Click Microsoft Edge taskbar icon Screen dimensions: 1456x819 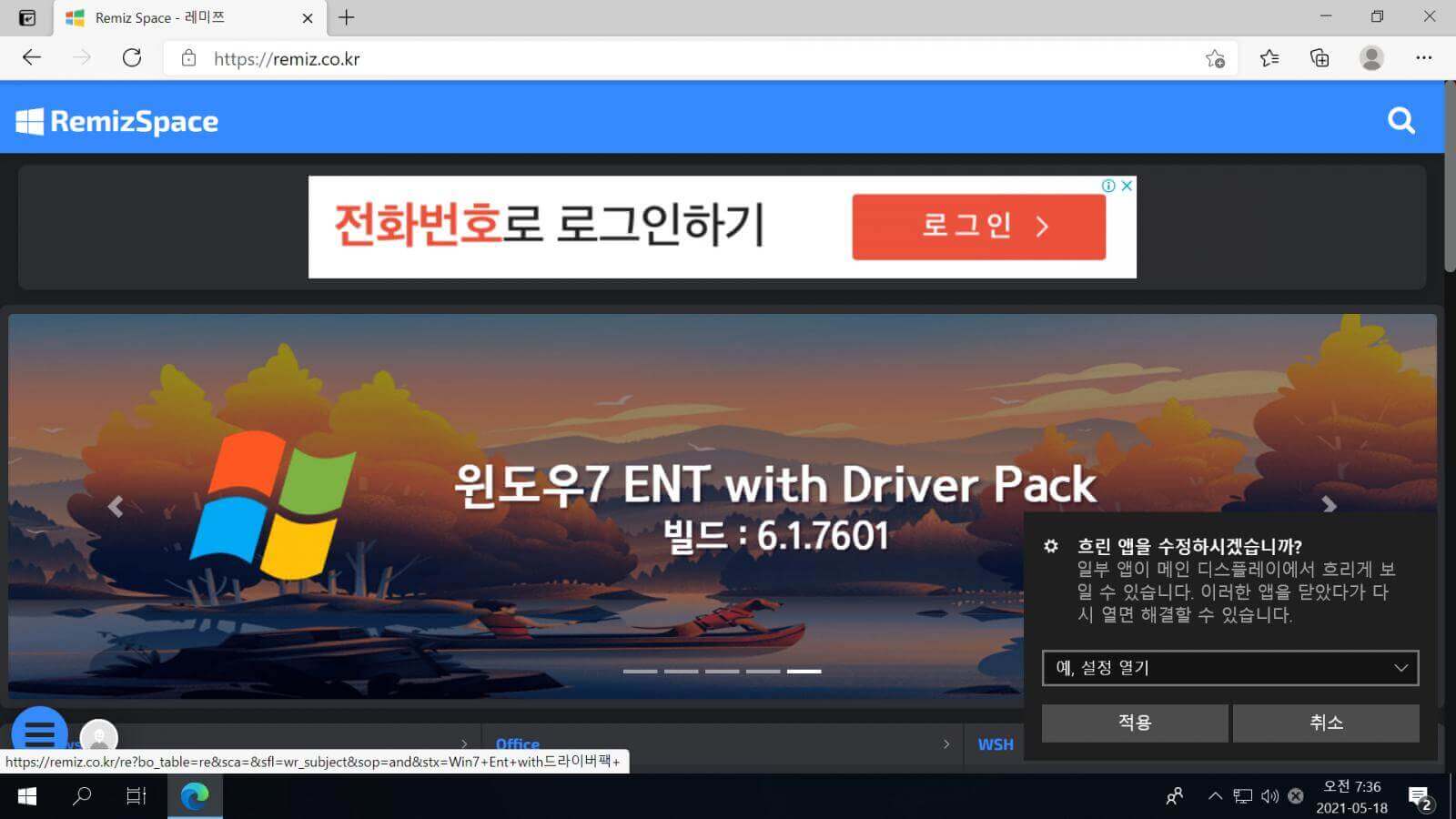click(x=195, y=796)
